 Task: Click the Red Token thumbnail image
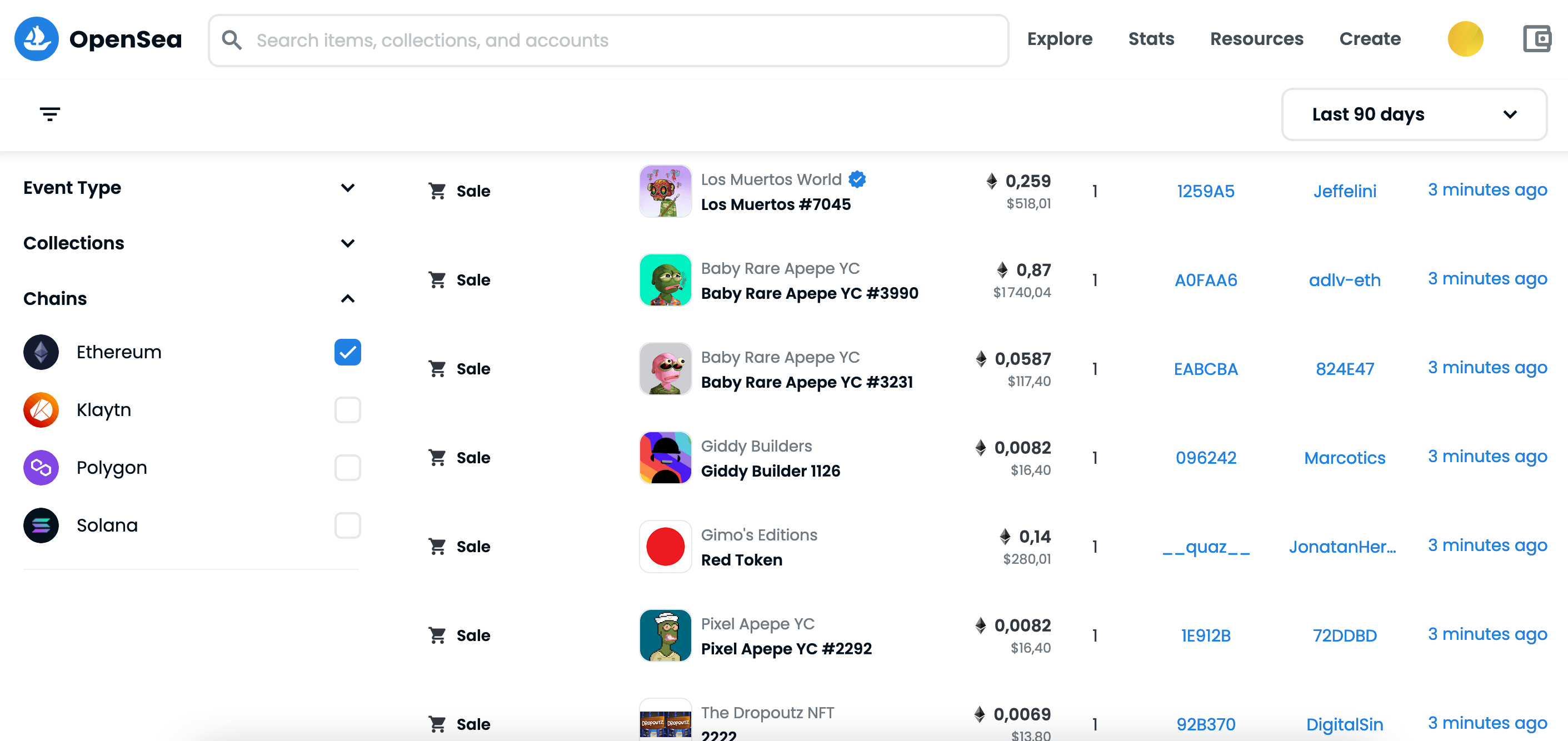point(665,547)
